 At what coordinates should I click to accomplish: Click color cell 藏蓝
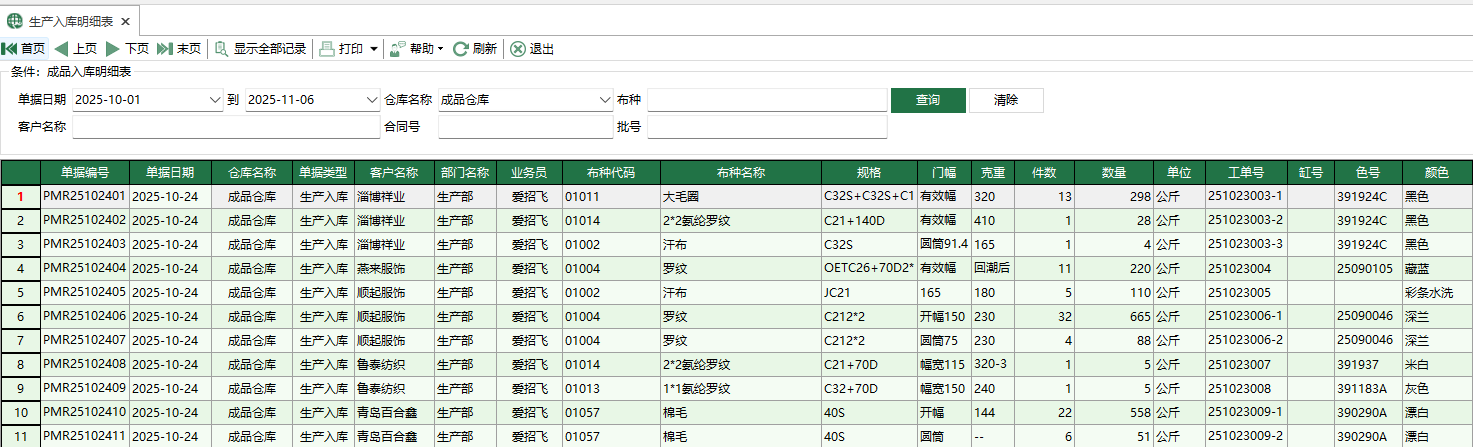point(1437,268)
